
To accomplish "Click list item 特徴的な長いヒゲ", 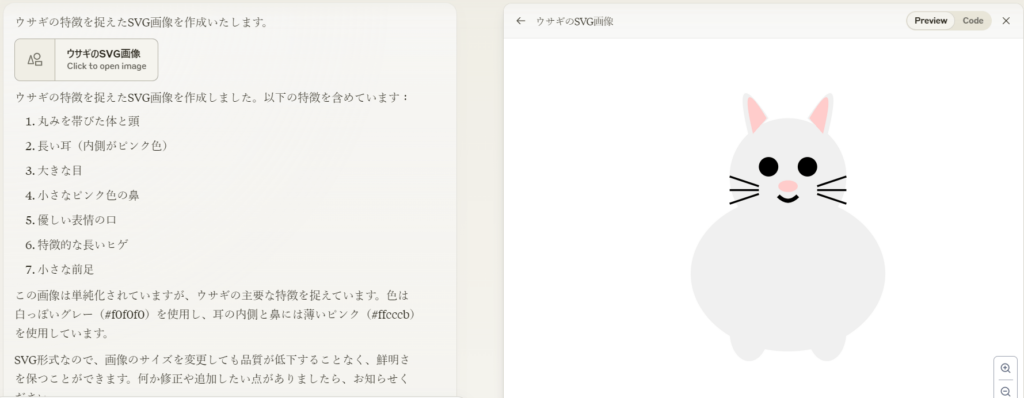I will [x=84, y=244].
